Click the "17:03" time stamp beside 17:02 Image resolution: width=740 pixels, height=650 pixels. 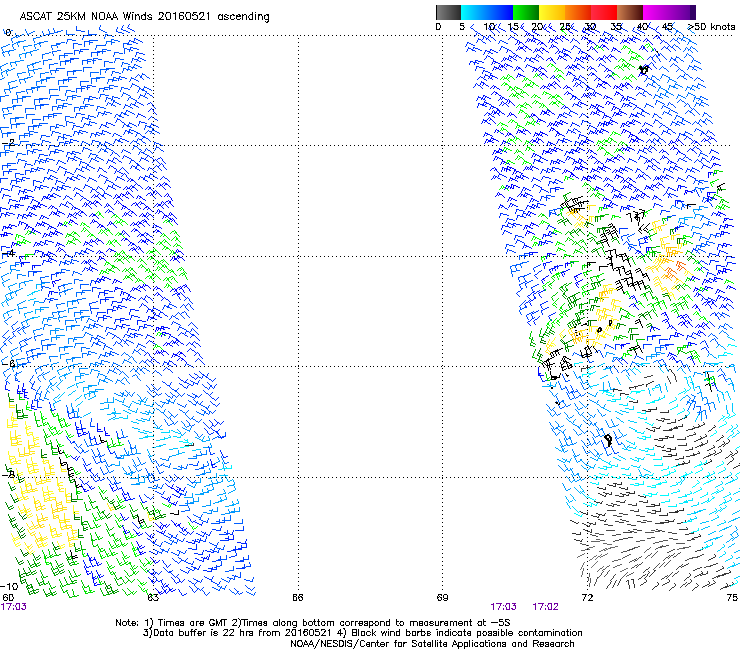pos(503,607)
